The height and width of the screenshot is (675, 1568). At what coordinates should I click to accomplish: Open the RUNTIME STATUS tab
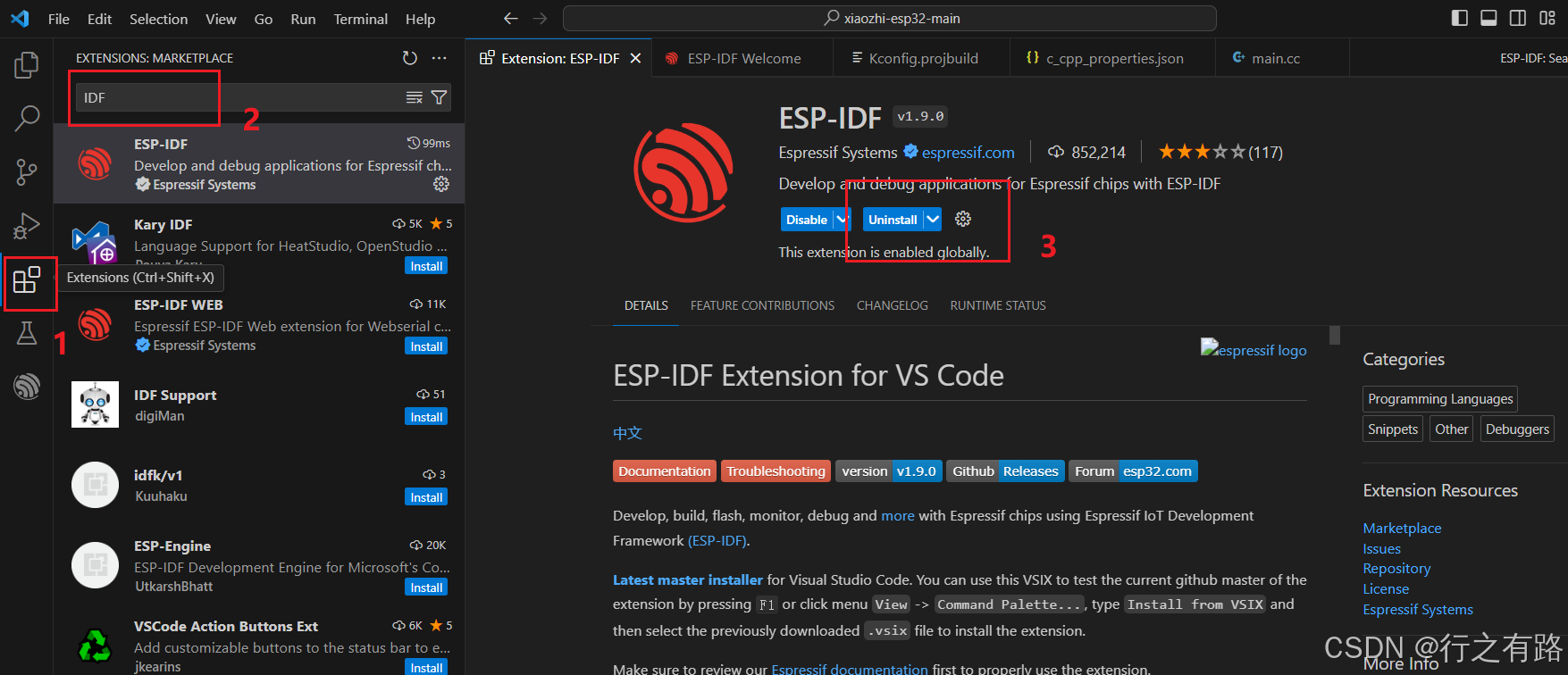click(x=998, y=305)
